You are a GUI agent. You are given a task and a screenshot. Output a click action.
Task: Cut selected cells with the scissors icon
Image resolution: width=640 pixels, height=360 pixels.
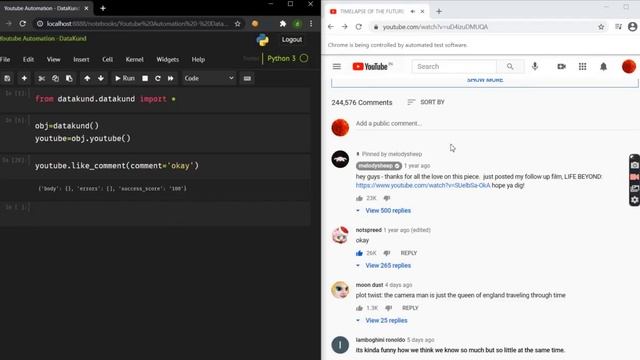point(42,78)
